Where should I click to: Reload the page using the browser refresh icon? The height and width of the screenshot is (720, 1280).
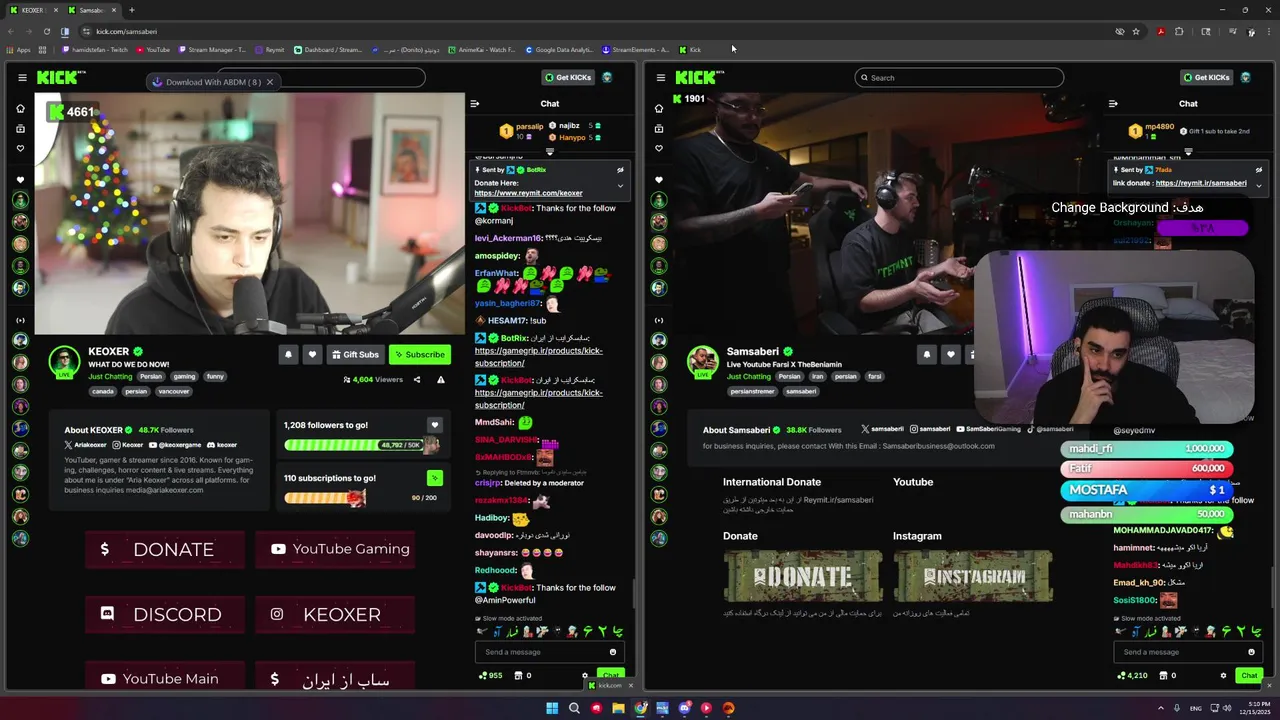tap(46, 31)
